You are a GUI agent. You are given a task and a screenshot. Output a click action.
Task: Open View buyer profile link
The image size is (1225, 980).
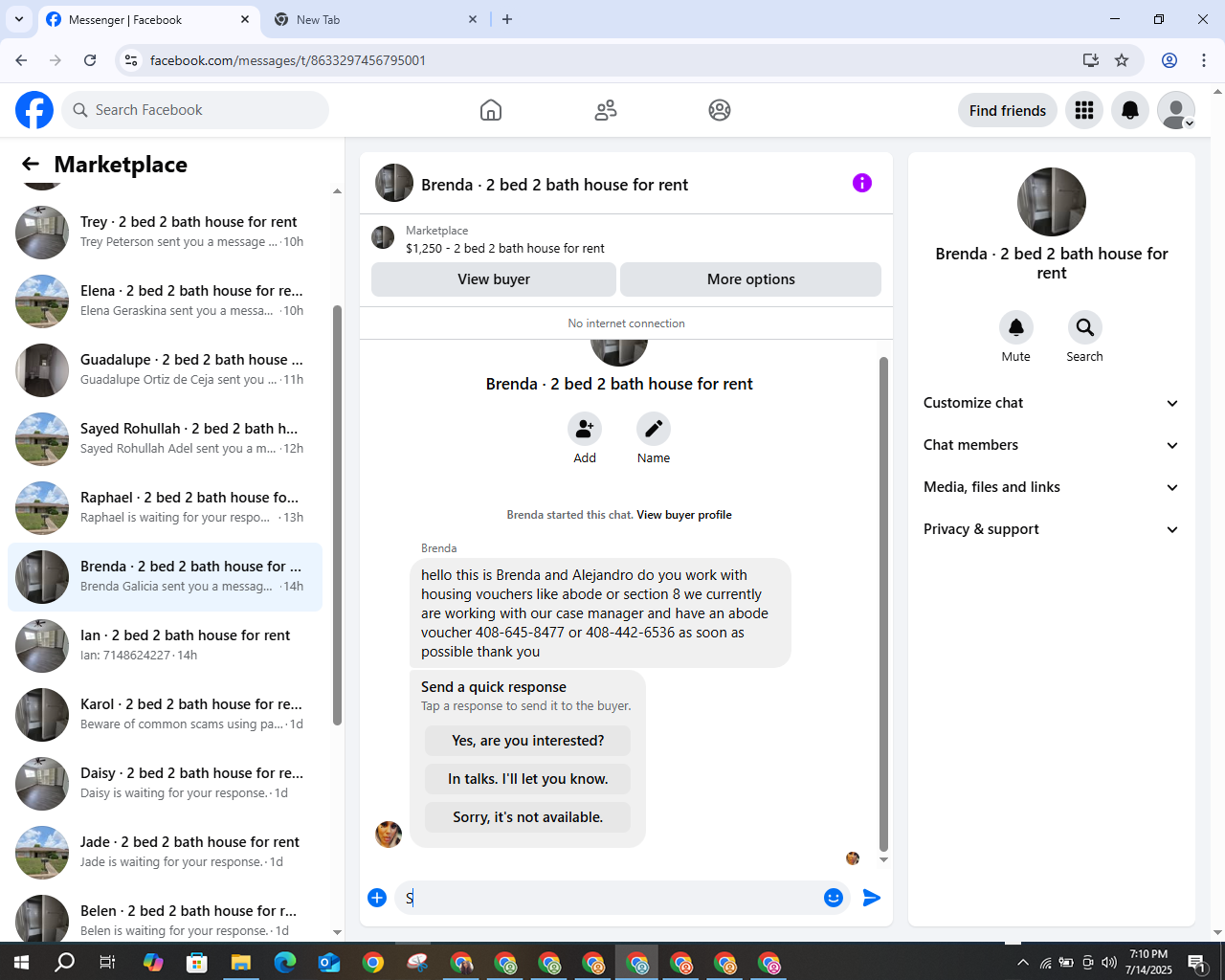click(684, 515)
